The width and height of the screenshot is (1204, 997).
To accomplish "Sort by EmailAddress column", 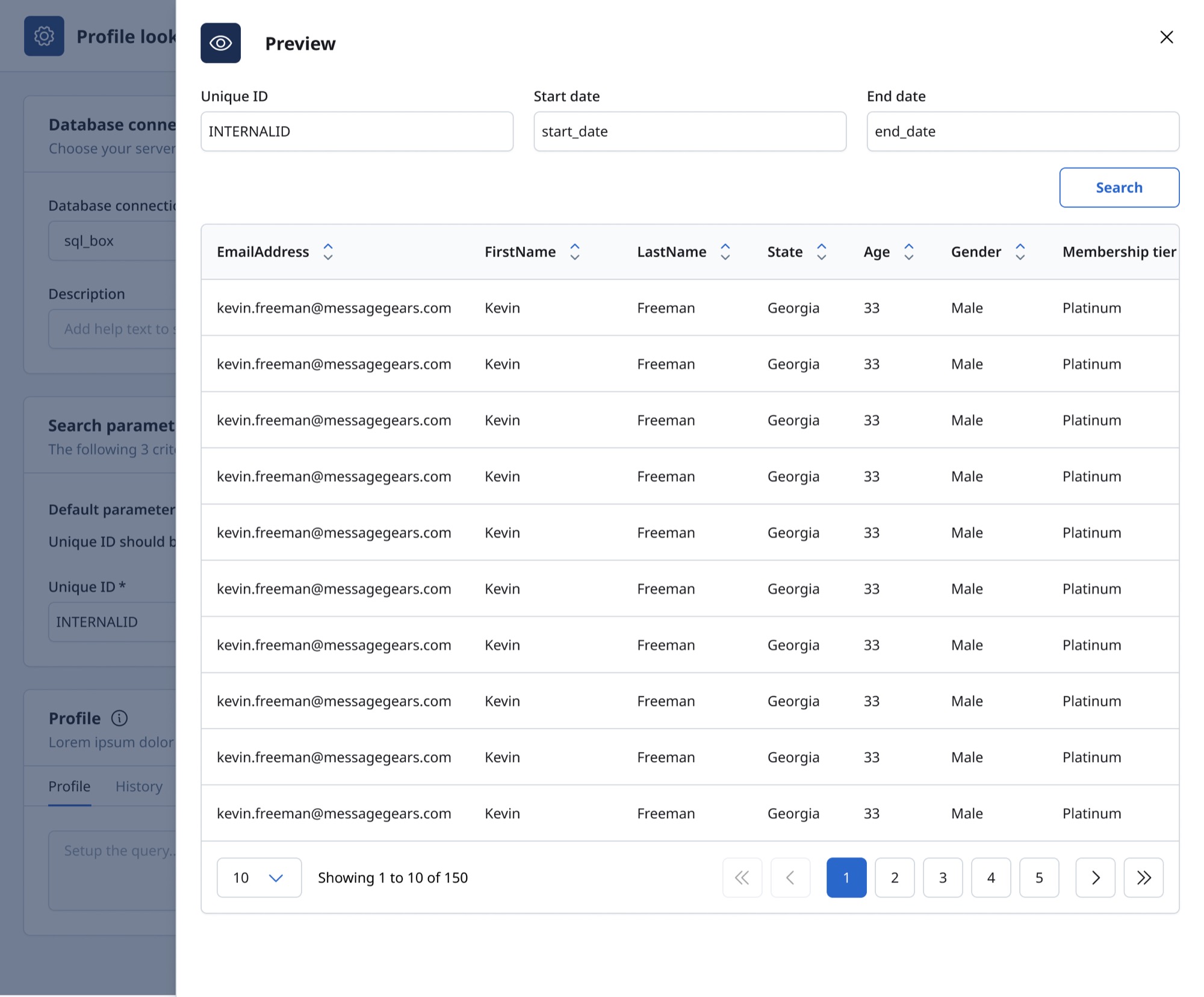I will click(328, 252).
